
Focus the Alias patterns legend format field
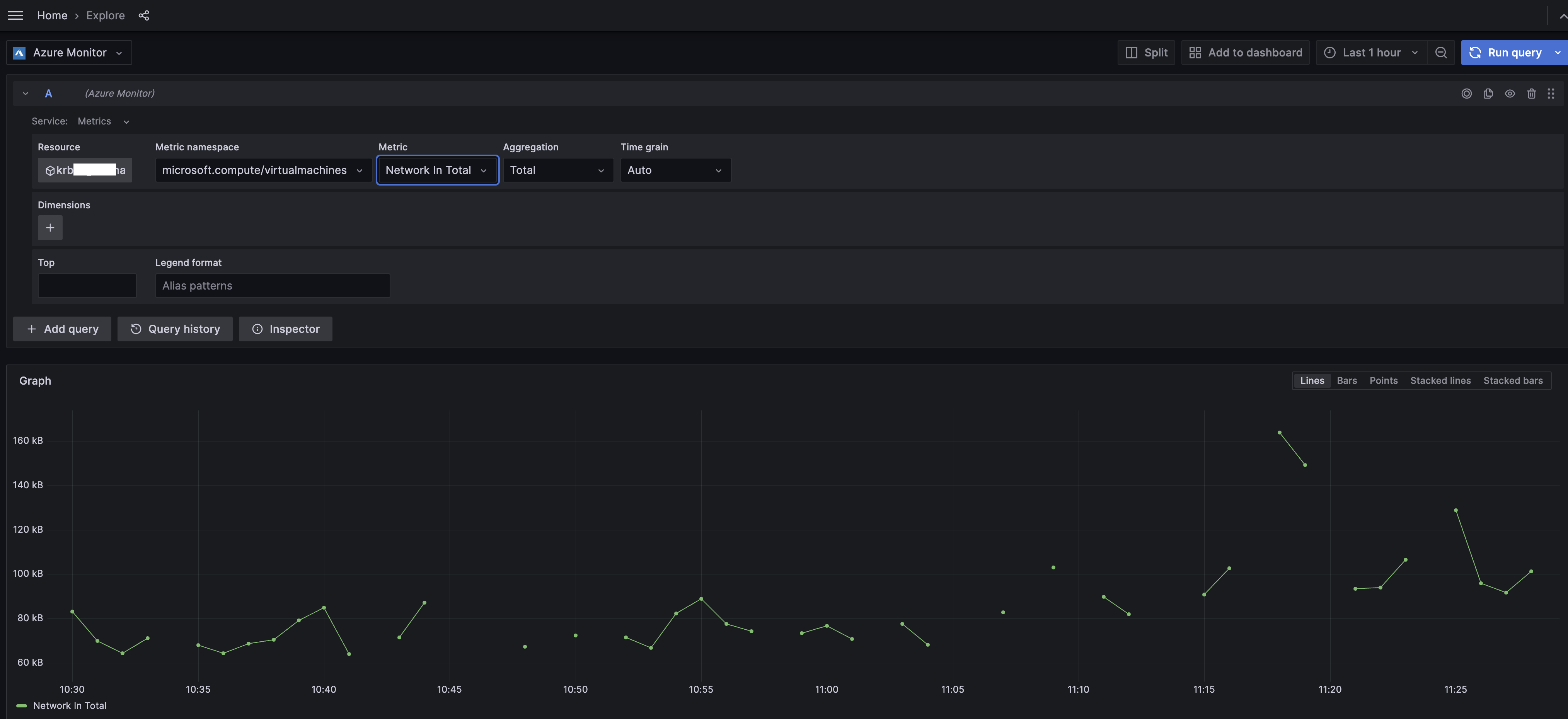[272, 286]
